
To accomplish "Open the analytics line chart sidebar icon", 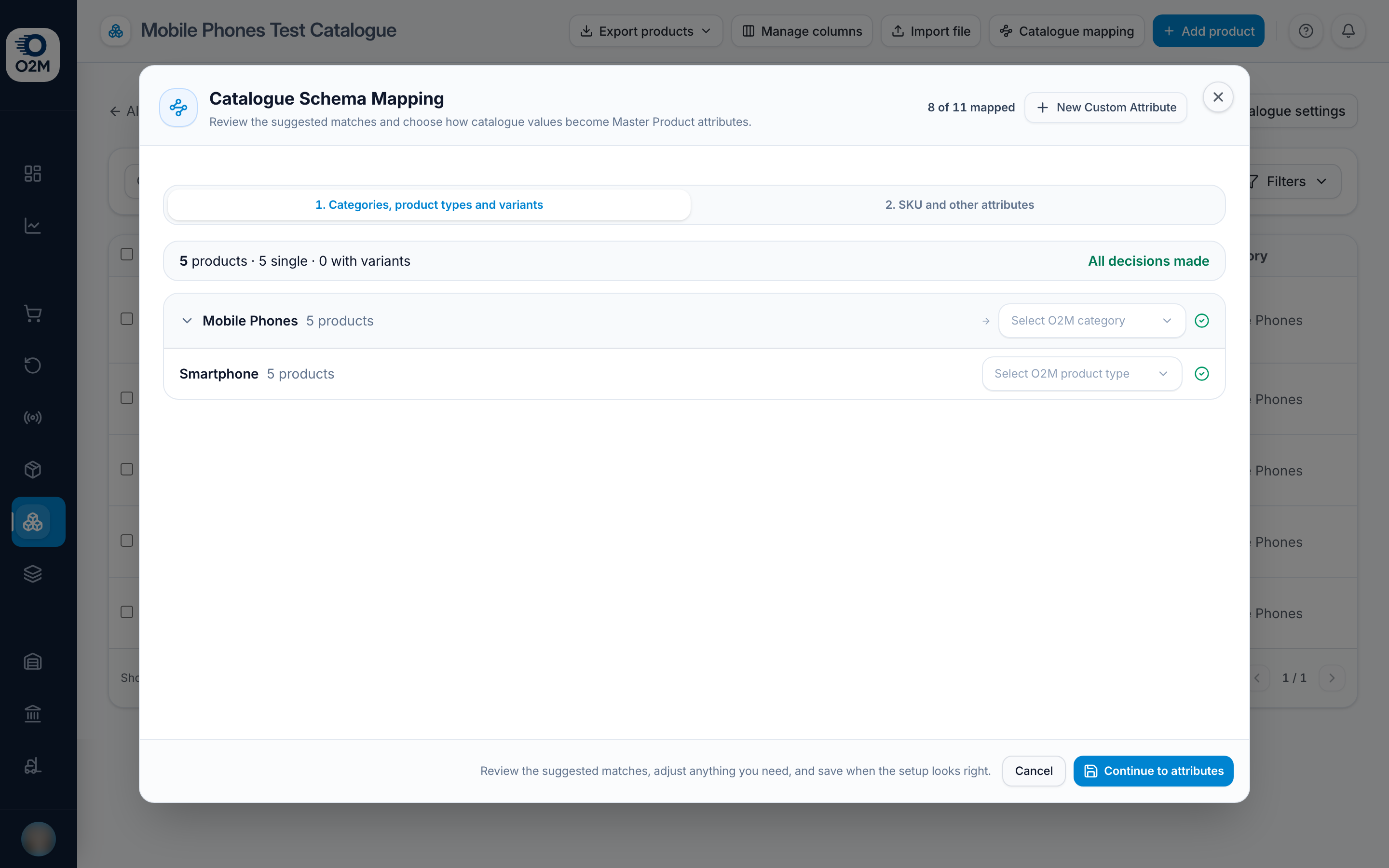I will [33, 226].
